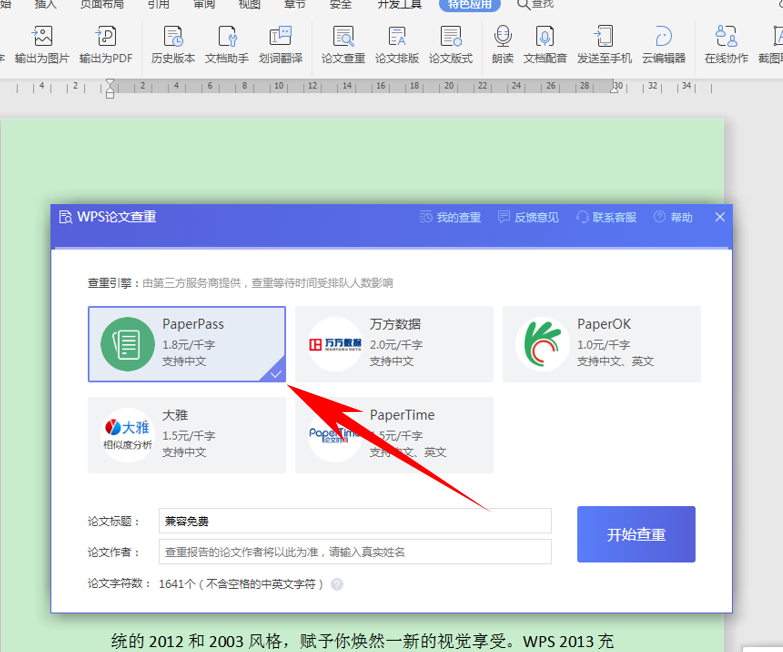Start 朗读 read aloud
The height and width of the screenshot is (652, 783).
(x=503, y=45)
